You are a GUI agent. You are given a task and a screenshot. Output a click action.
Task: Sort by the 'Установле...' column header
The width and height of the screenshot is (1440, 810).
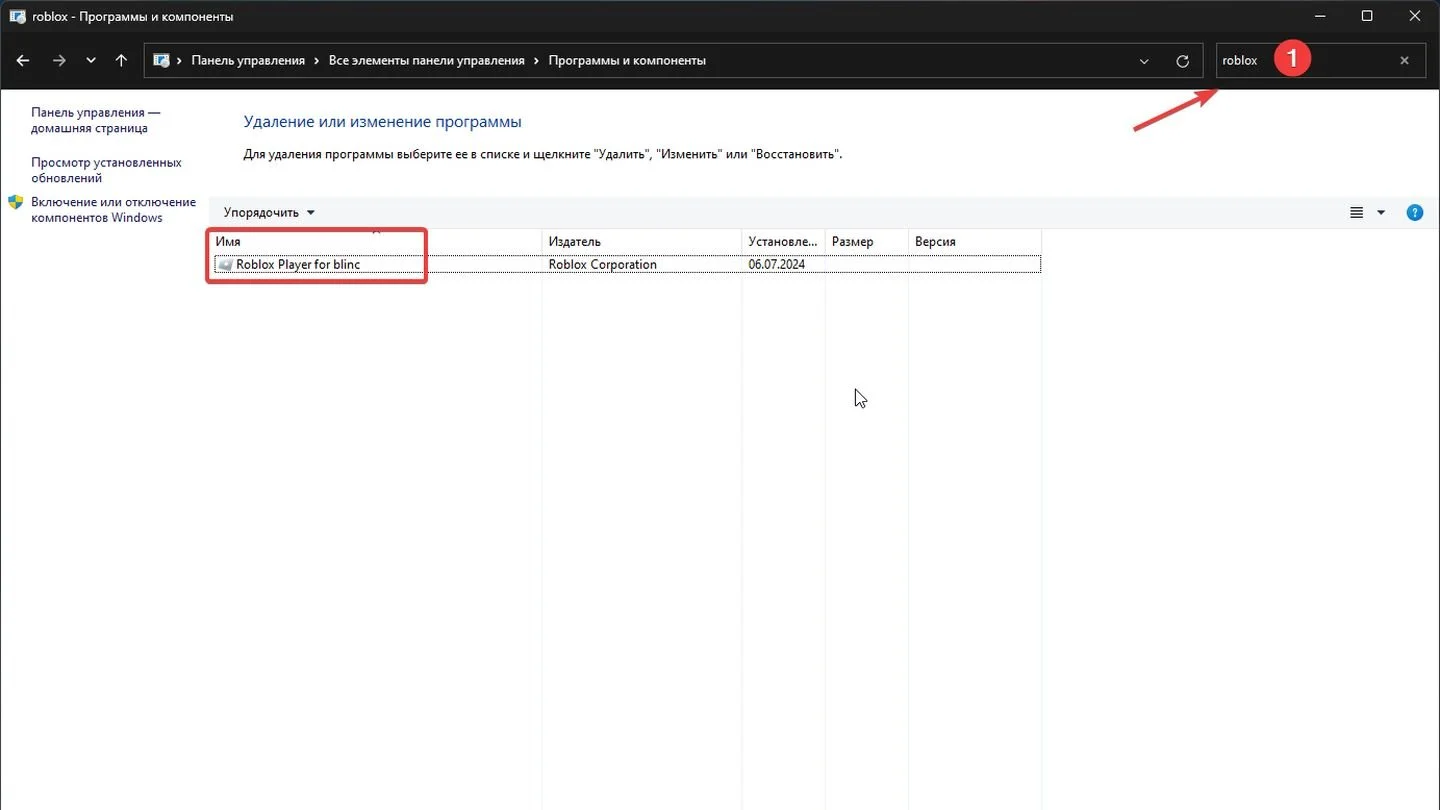pos(784,241)
